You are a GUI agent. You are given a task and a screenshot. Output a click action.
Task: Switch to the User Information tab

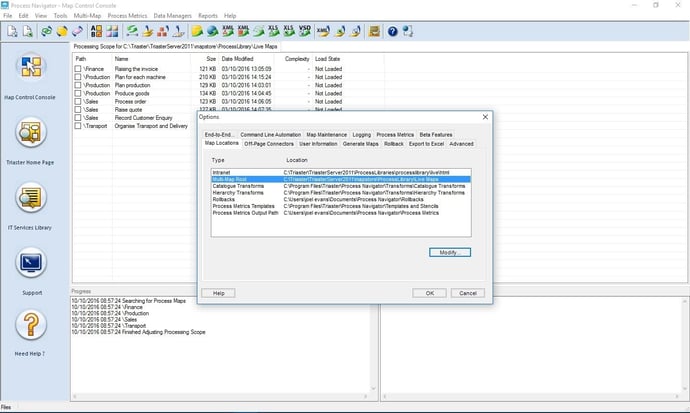318,144
